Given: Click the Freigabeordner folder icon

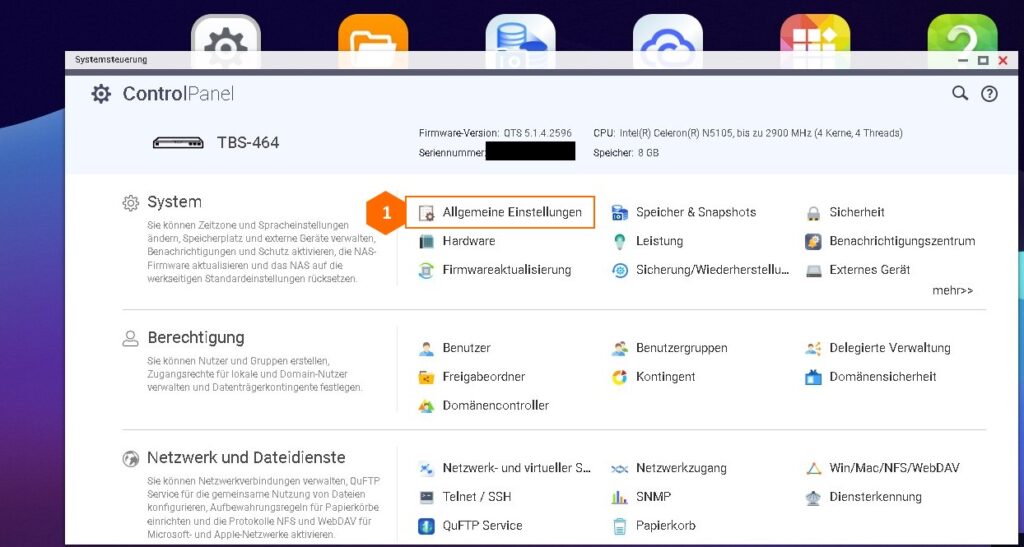Looking at the screenshot, I should 426,377.
